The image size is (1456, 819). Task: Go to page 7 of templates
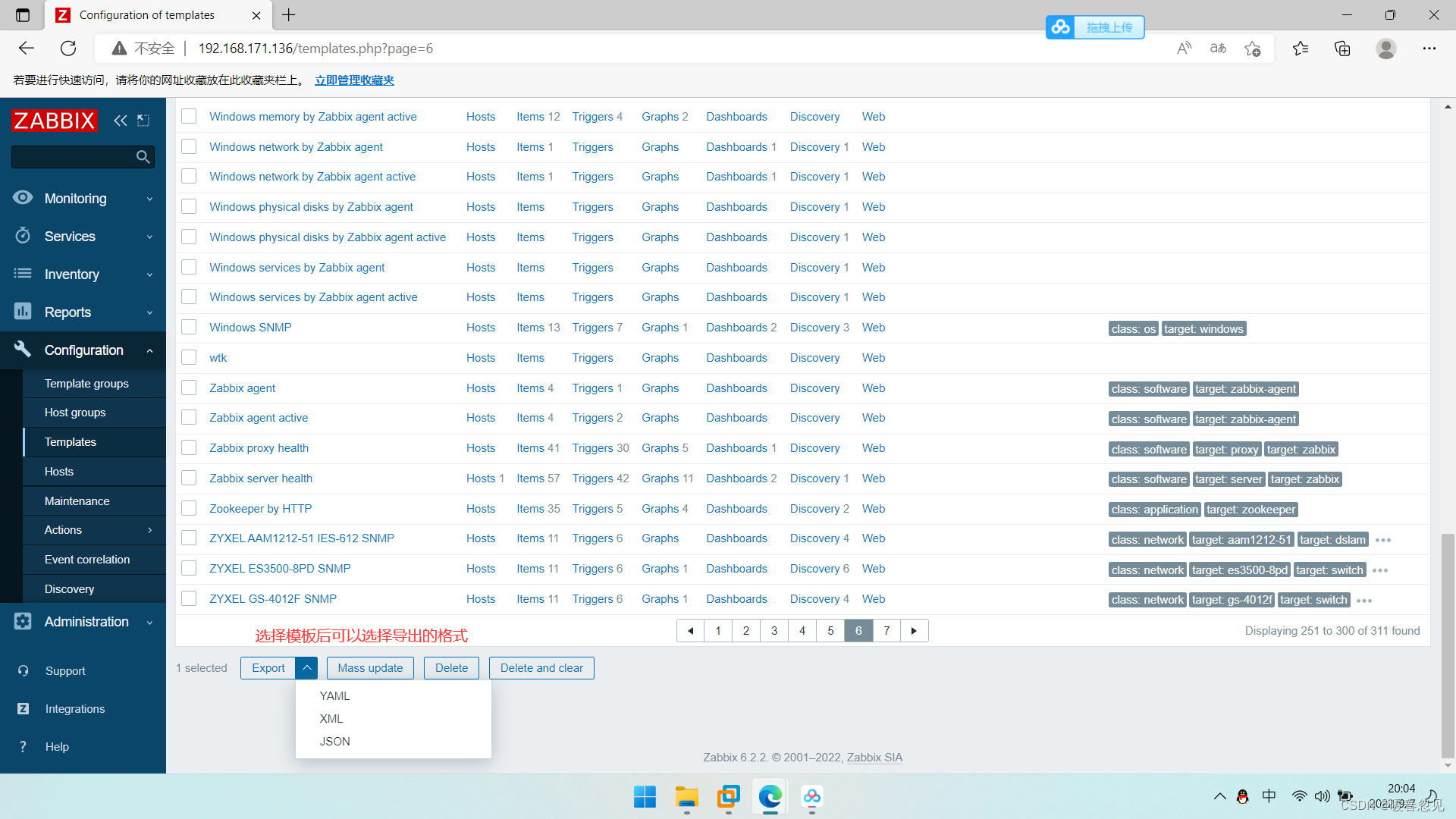pos(886,631)
